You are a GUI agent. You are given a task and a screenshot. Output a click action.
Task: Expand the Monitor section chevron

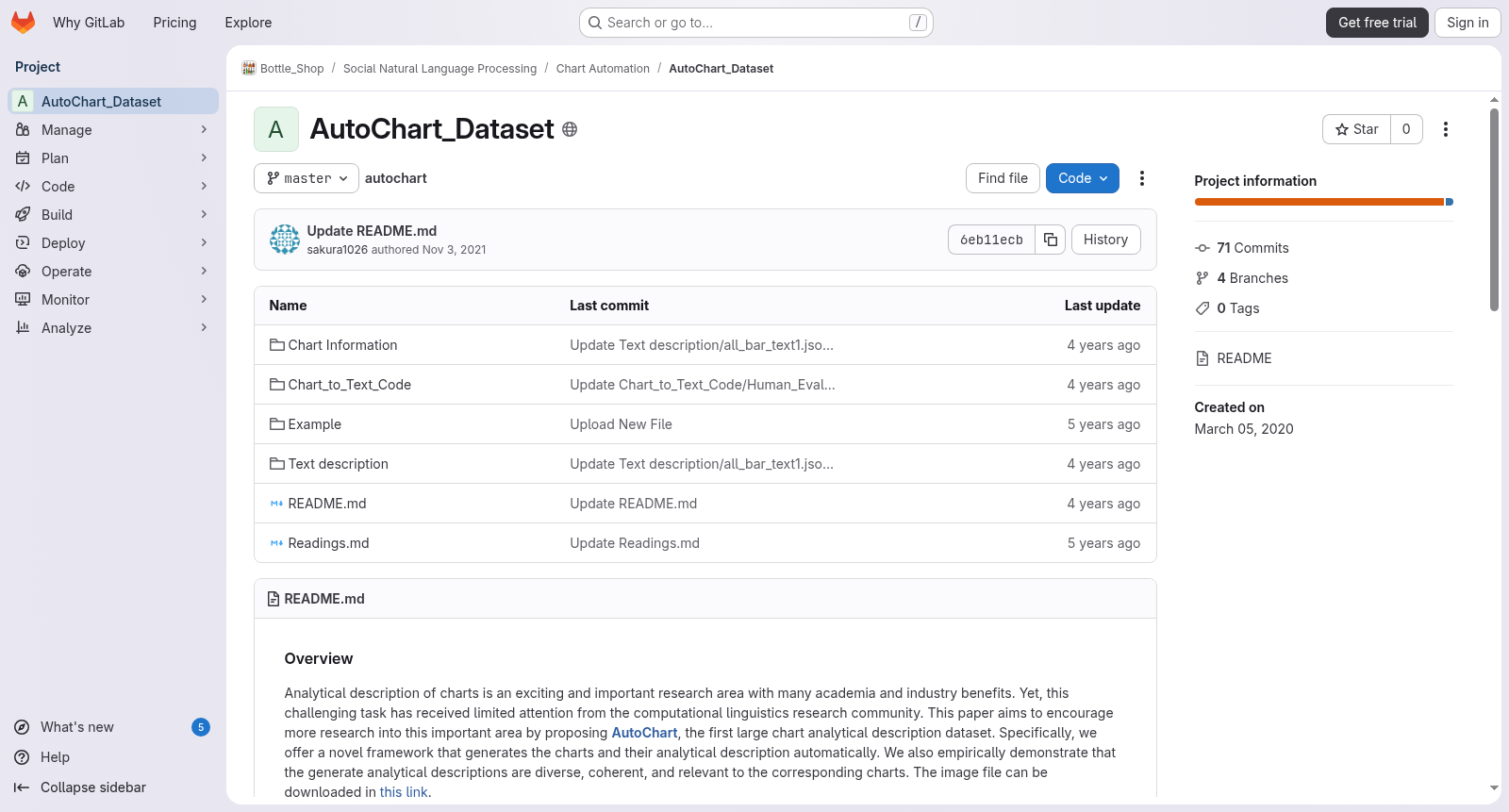coord(204,300)
